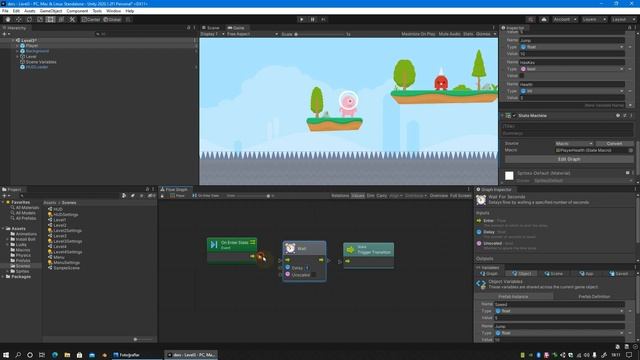This screenshot has width=640, height=360.
Task: Switch to the Scene variables tab
Action: click(x=553, y=273)
